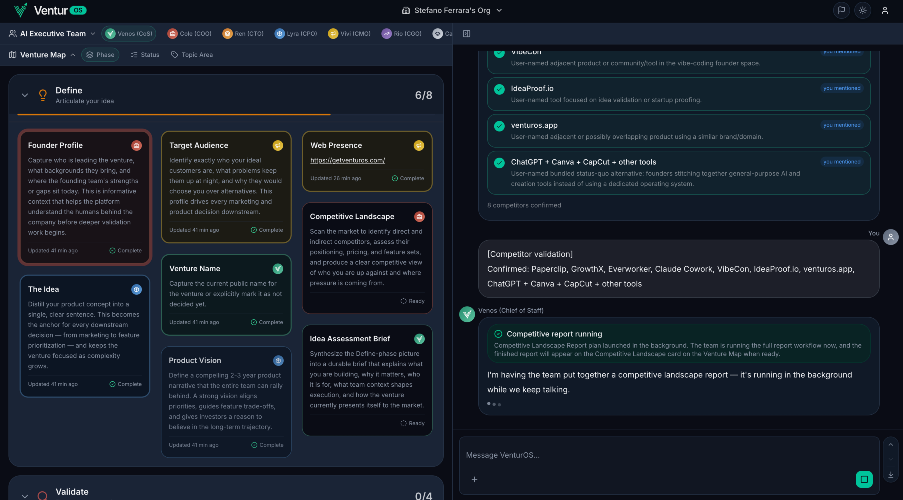Click the Venos chat avatar
The image size is (903, 500).
(467, 314)
